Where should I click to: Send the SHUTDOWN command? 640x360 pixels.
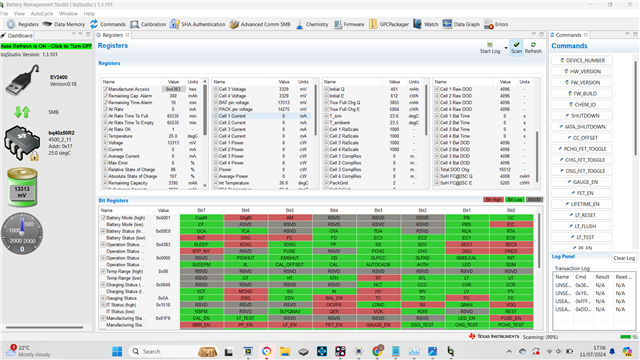582,116
